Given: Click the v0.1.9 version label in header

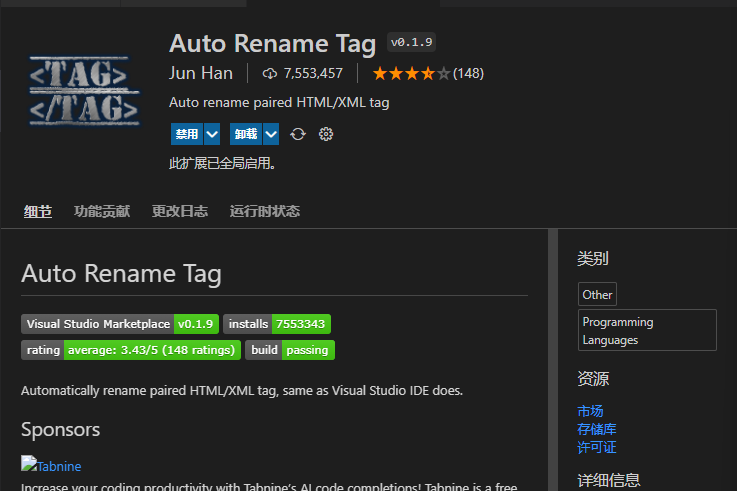Looking at the screenshot, I should (x=411, y=42).
